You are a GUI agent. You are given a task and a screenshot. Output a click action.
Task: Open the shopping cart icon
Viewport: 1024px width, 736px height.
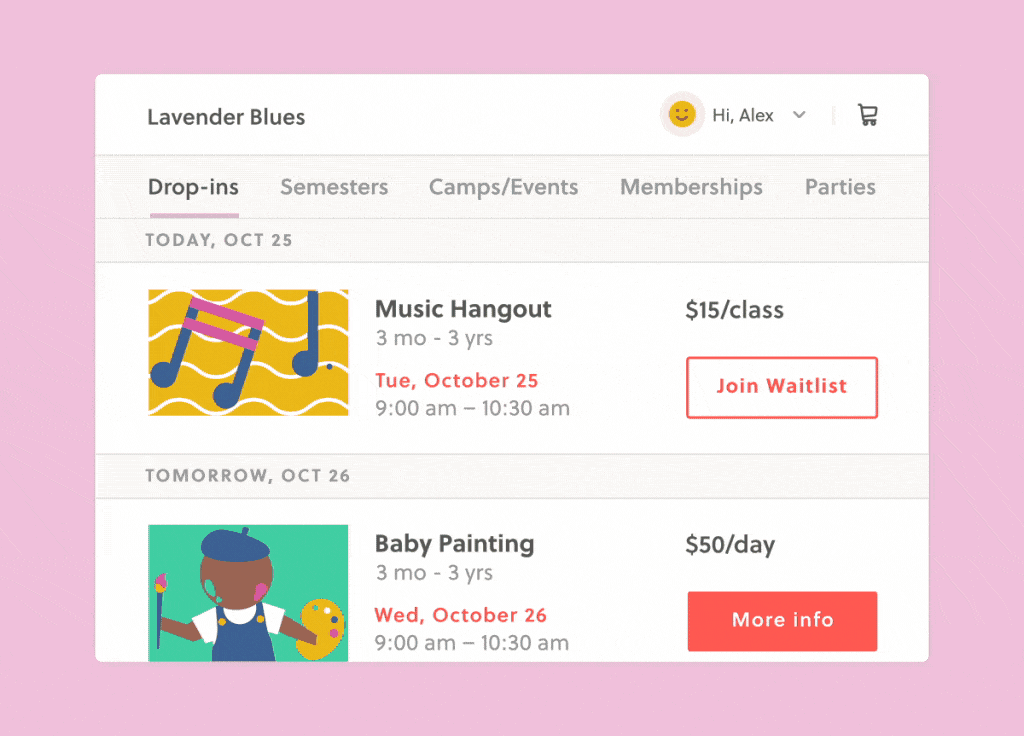(x=867, y=116)
